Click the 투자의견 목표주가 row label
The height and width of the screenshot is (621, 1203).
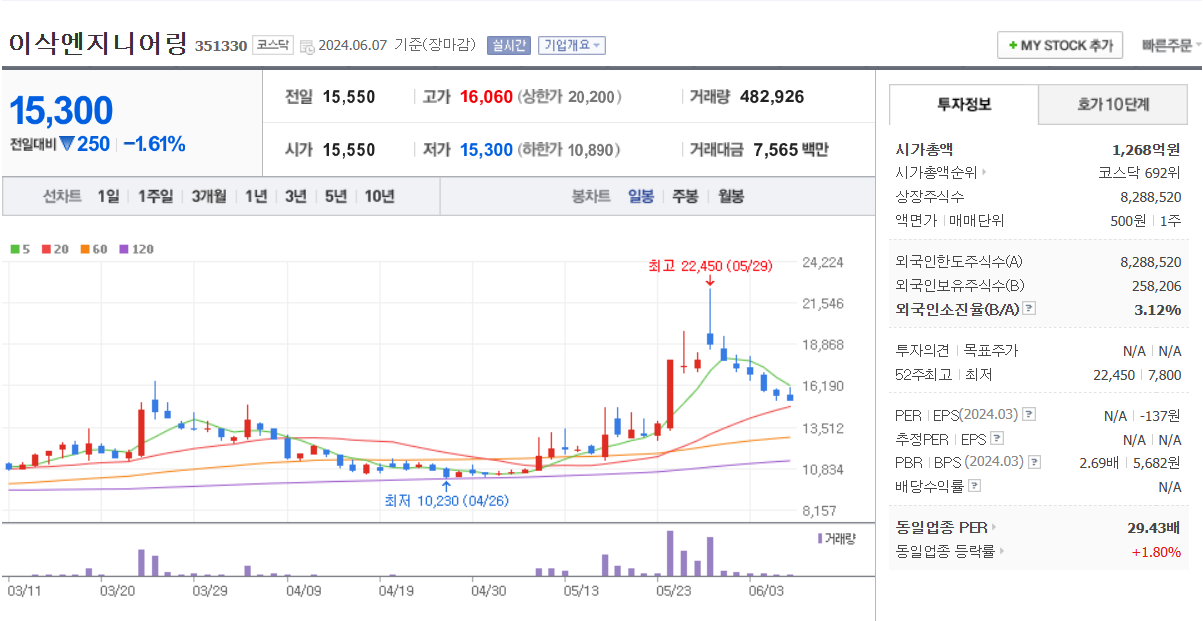point(956,351)
